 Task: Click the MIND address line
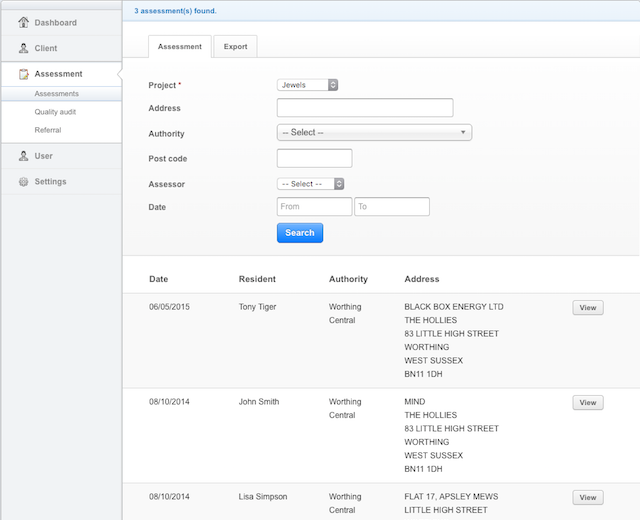(415, 402)
